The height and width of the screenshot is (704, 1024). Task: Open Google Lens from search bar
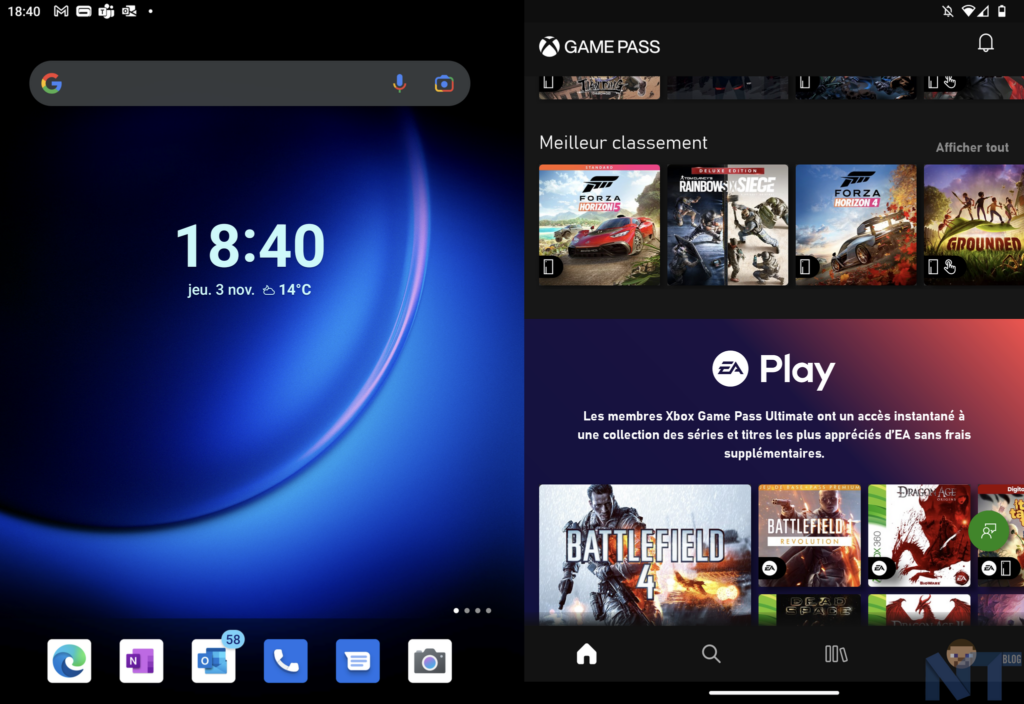[444, 84]
